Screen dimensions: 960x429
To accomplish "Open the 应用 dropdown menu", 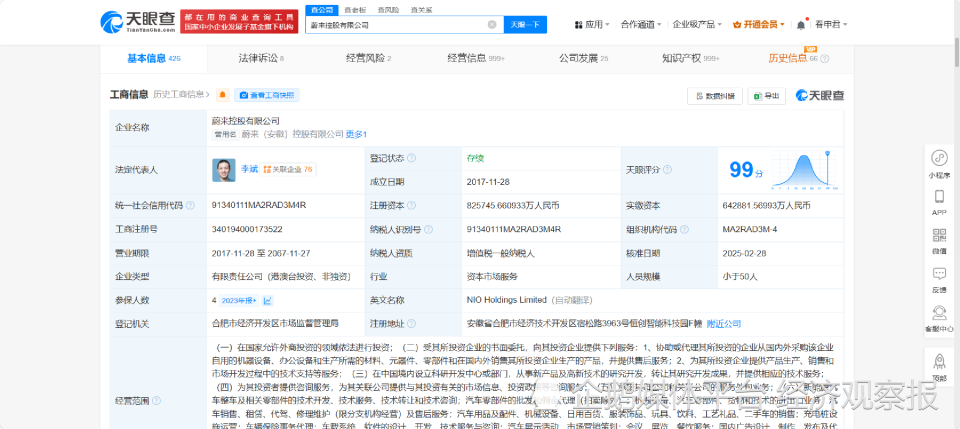I will click(x=592, y=24).
